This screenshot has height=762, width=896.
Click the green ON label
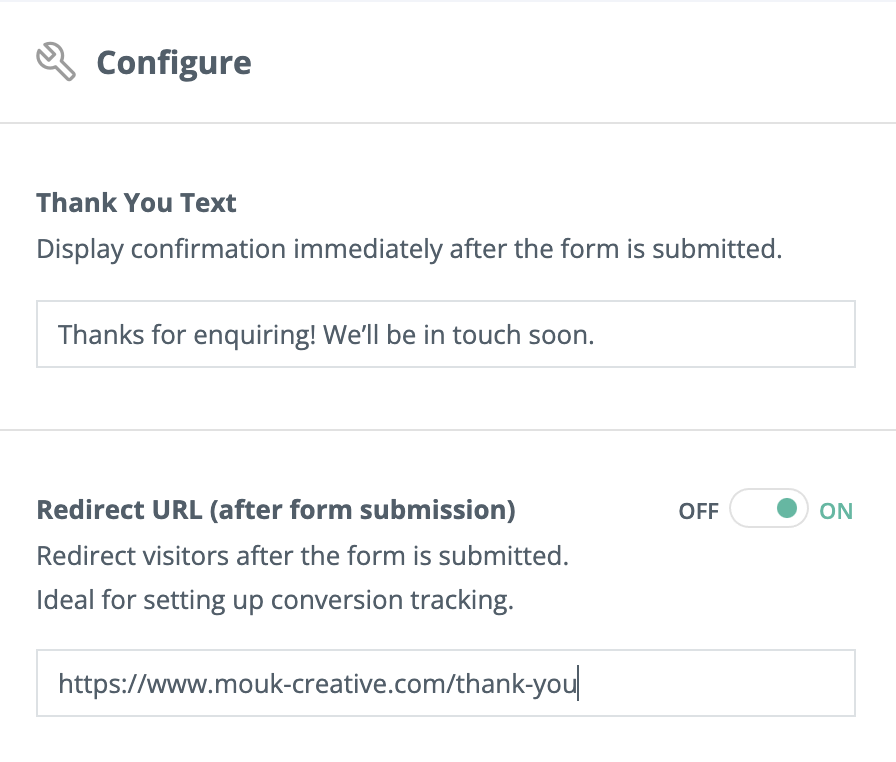[835, 511]
